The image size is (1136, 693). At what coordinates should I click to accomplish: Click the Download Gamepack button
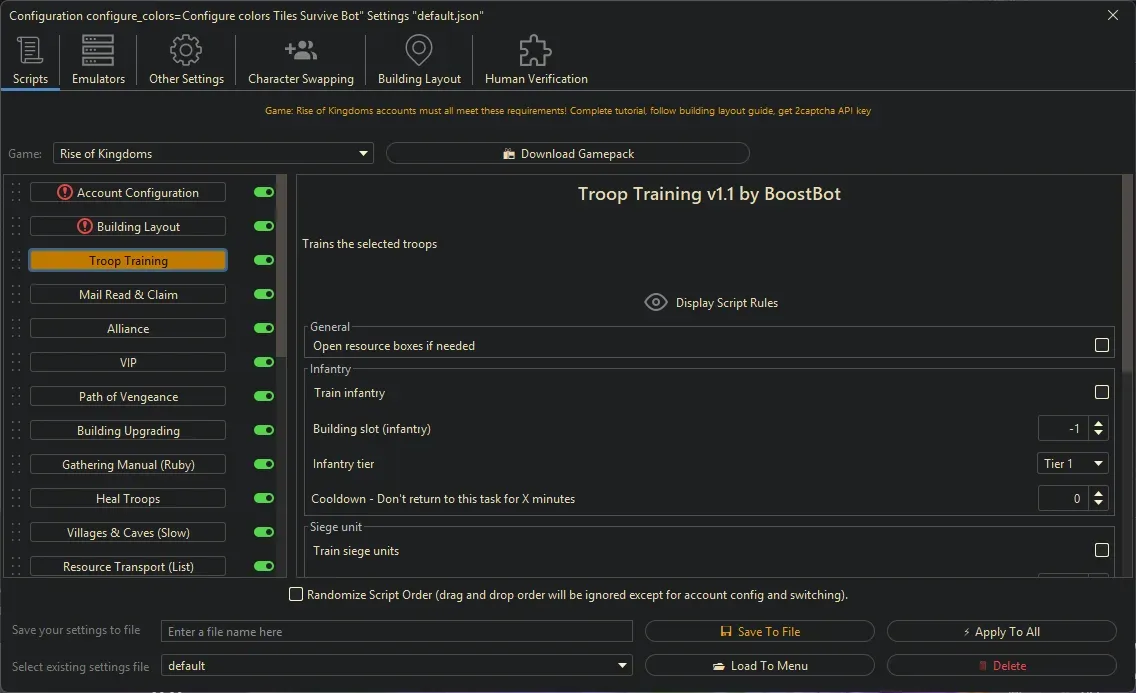click(567, 154)
